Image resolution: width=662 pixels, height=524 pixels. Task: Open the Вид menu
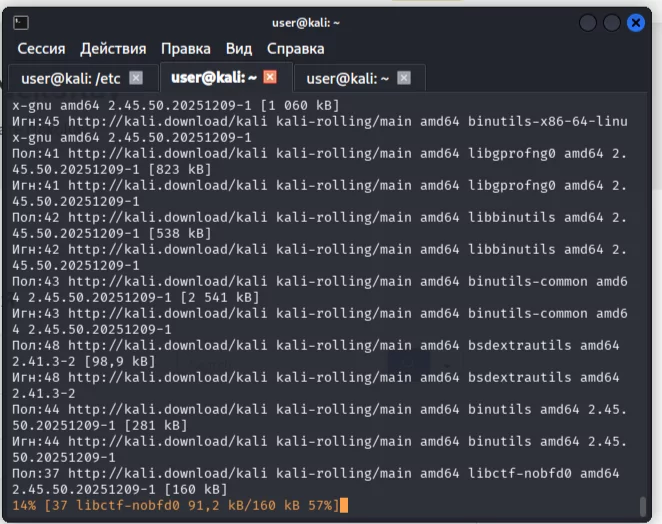pyautogui.click(x=239, y=48)
